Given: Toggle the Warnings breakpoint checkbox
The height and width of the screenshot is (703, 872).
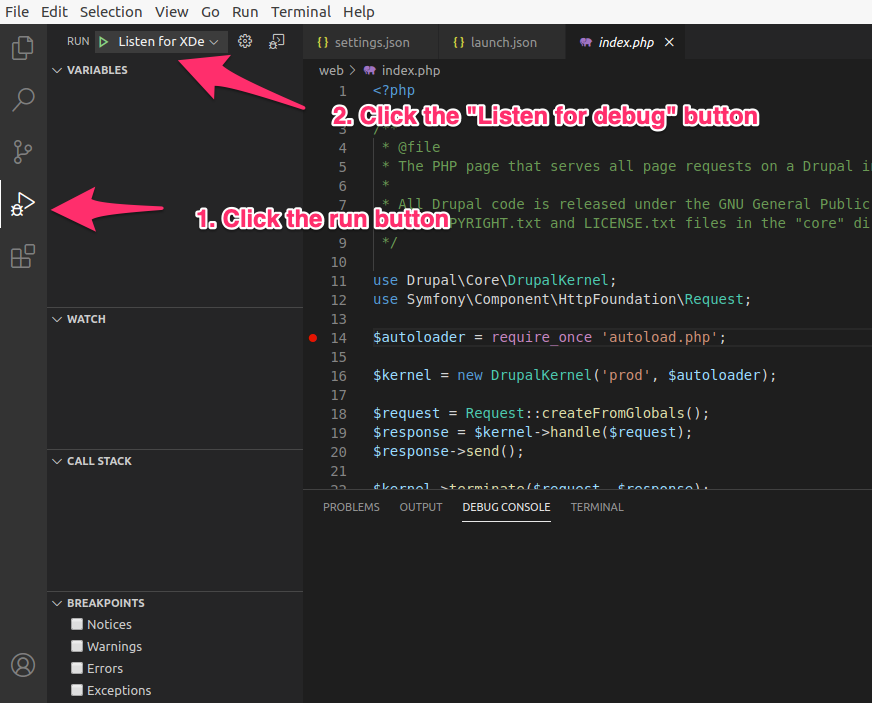Looking at the screenshot, I should [77, 646].
